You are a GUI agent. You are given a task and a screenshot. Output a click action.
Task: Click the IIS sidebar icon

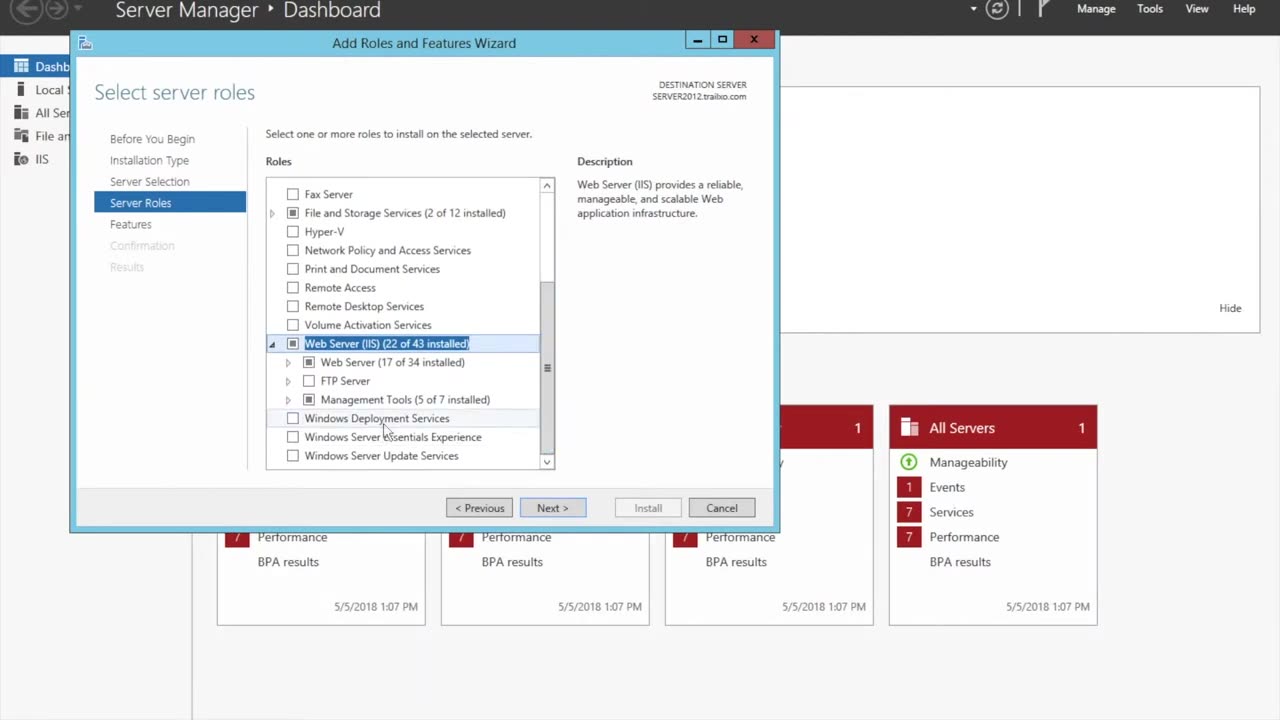point(21,159)
